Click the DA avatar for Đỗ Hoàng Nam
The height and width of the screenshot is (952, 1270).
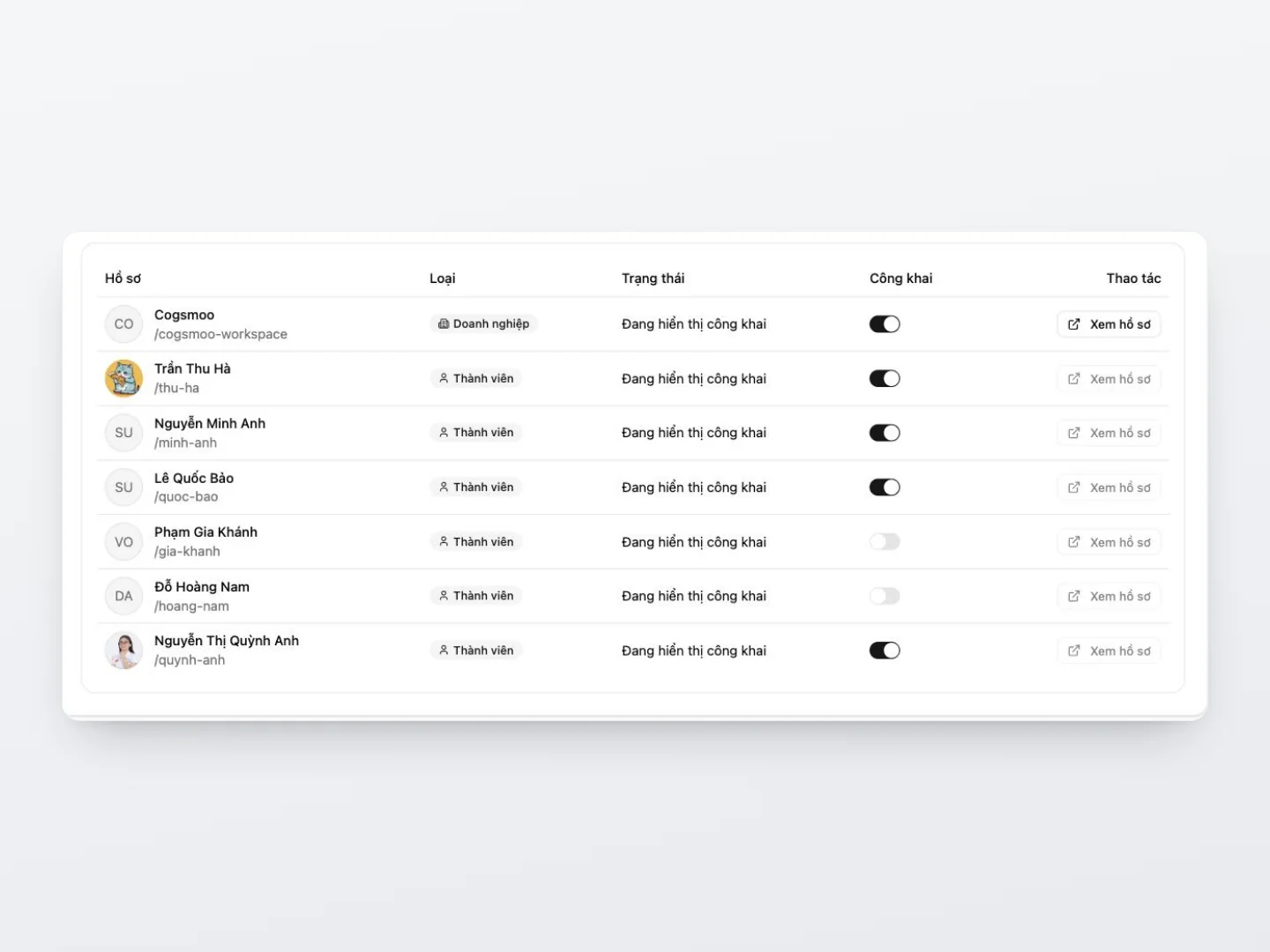coord(123,596)
